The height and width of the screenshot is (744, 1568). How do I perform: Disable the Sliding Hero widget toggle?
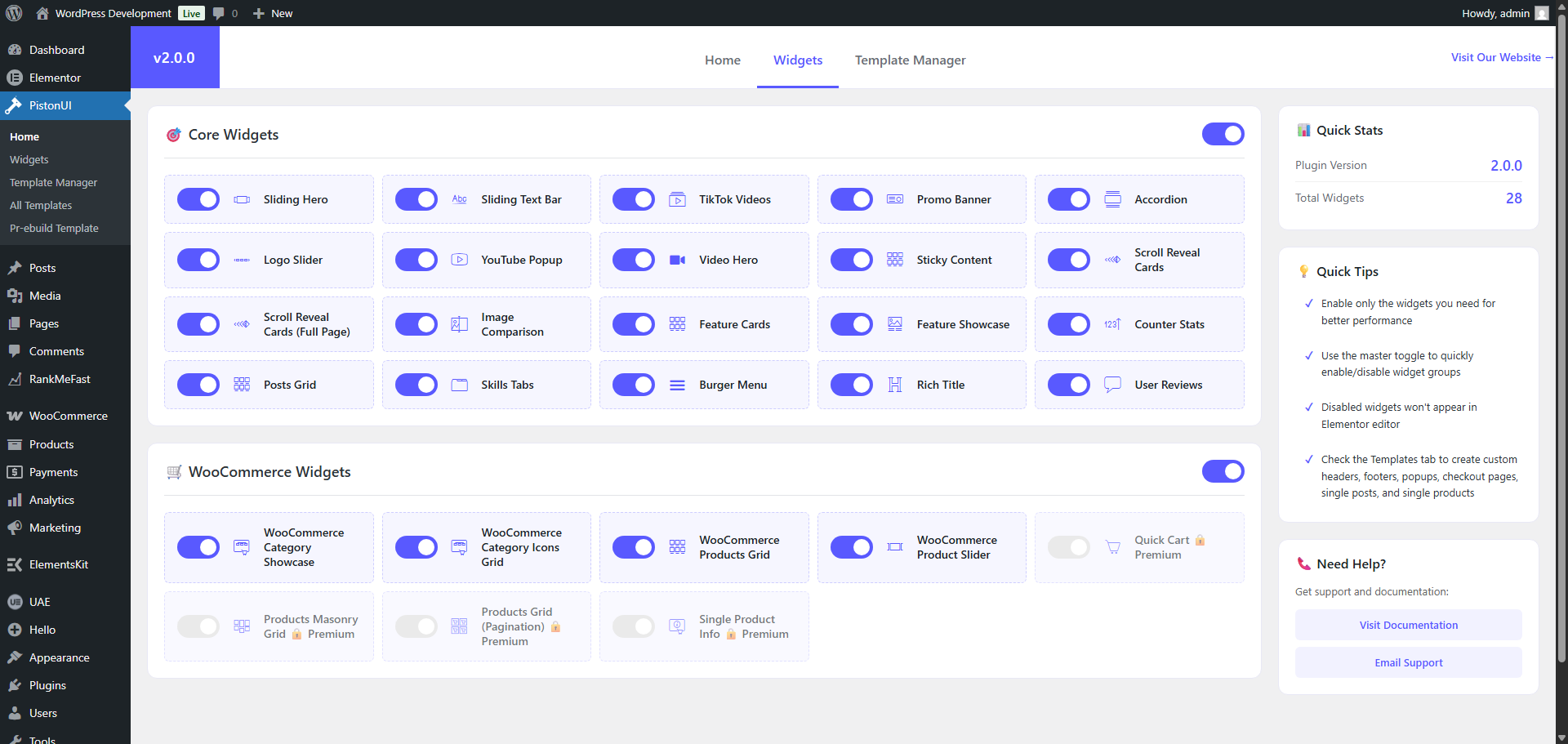(198, 199)
